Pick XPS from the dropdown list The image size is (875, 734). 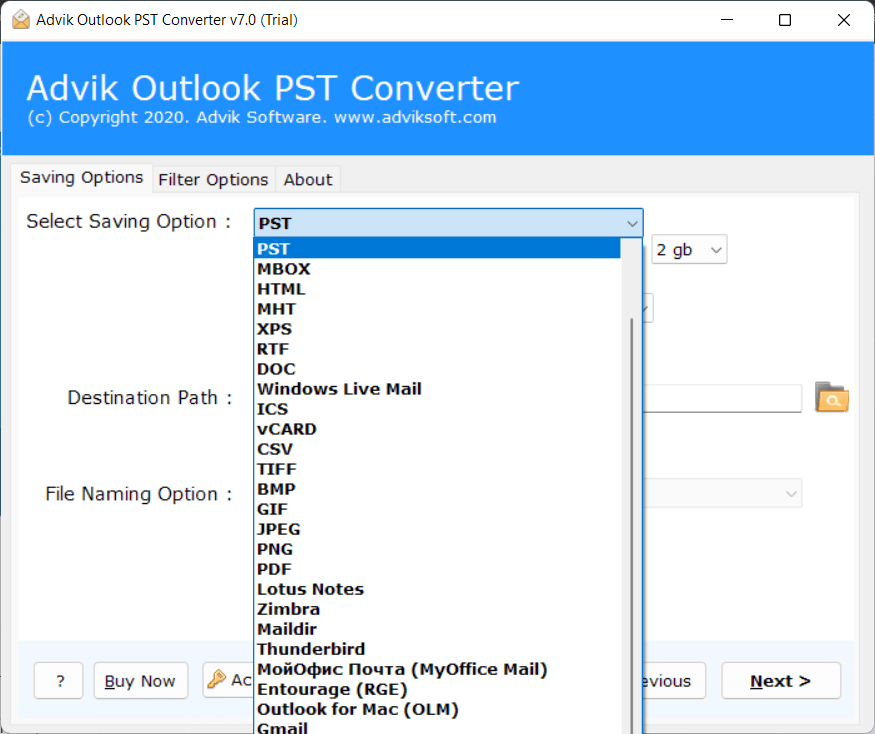point(437,329)
